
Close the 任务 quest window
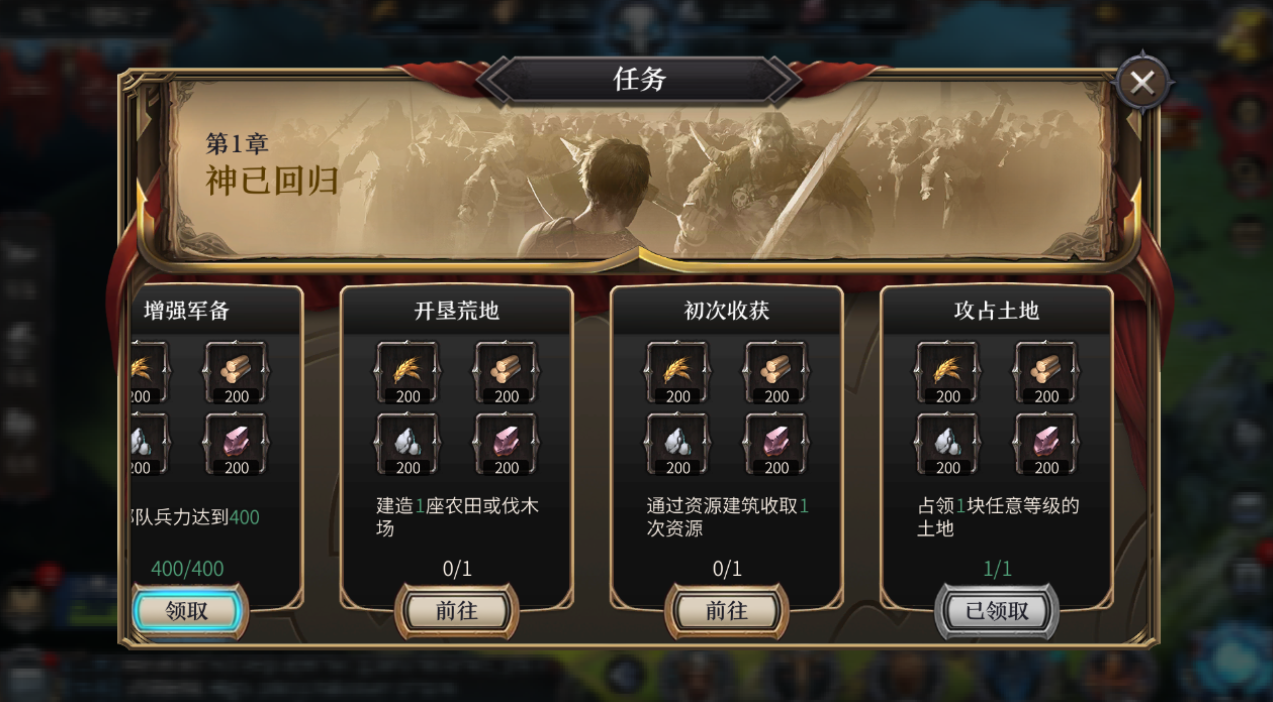coord(1142,83)
